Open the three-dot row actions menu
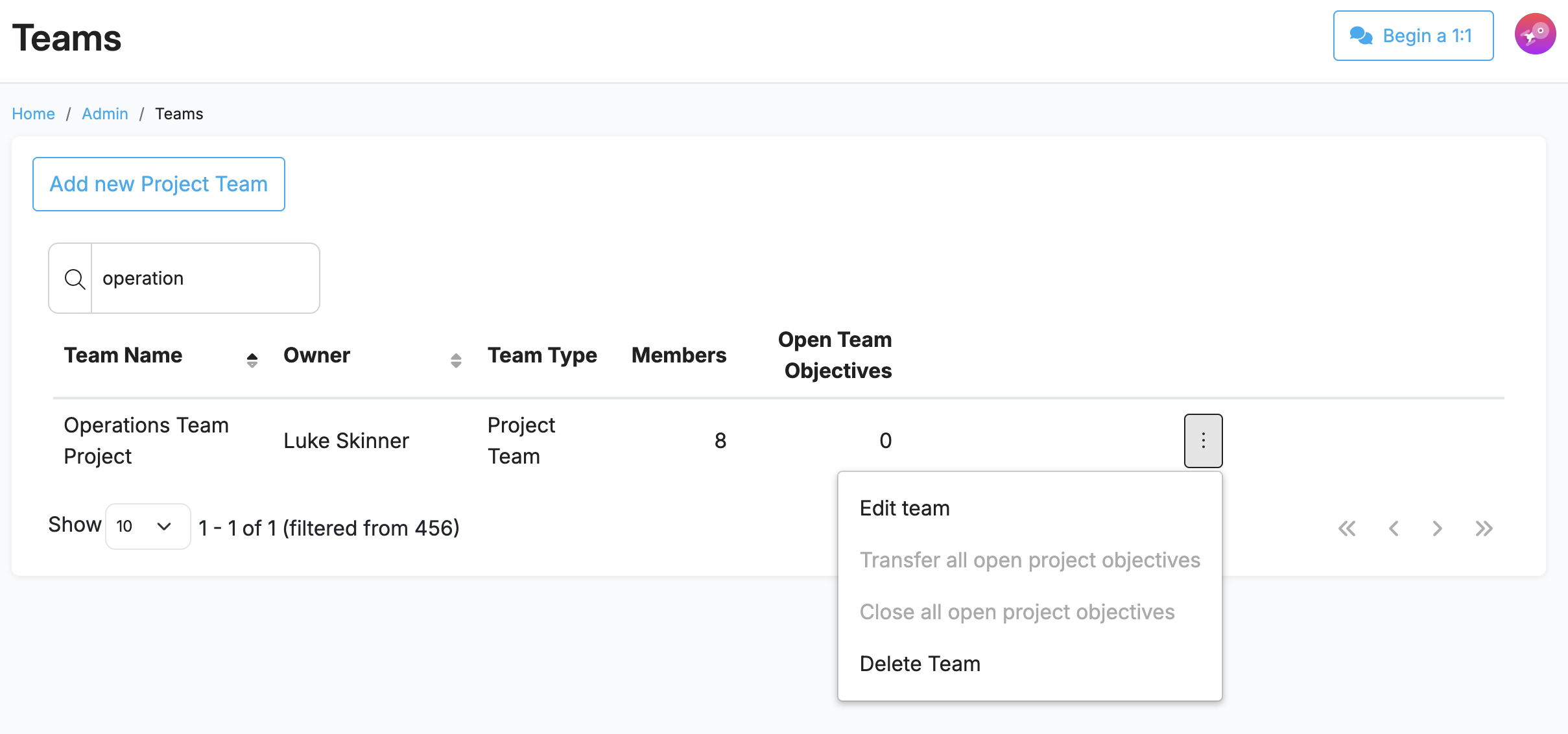1568x734 pixels. click(x=1203, y=441)
